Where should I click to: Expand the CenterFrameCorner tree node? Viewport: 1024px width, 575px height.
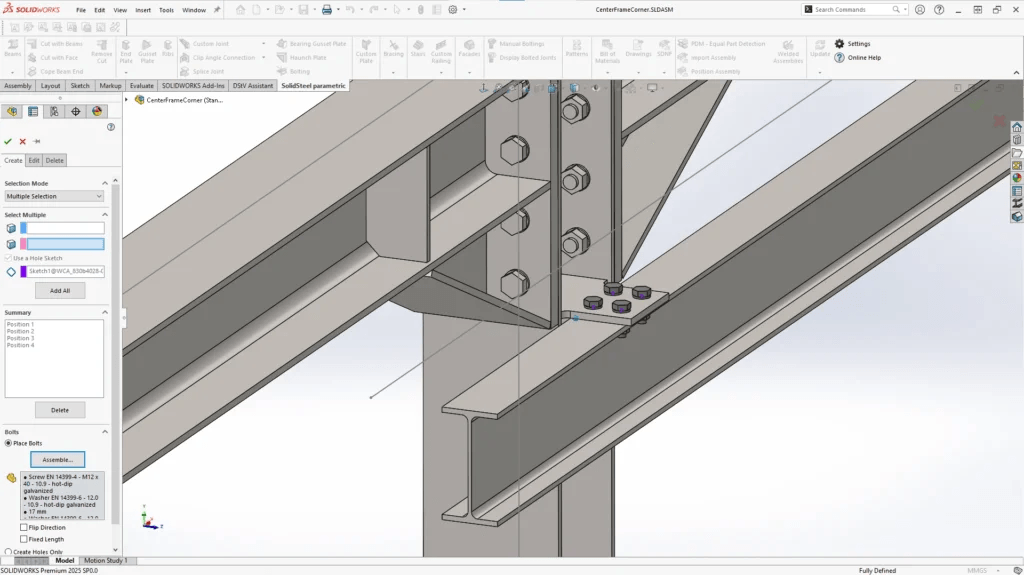click(x=128, y=100)
